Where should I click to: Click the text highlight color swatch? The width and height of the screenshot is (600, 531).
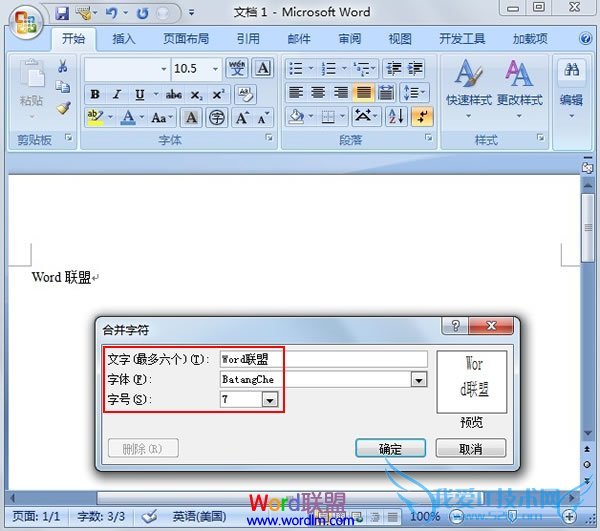point(95,117)
